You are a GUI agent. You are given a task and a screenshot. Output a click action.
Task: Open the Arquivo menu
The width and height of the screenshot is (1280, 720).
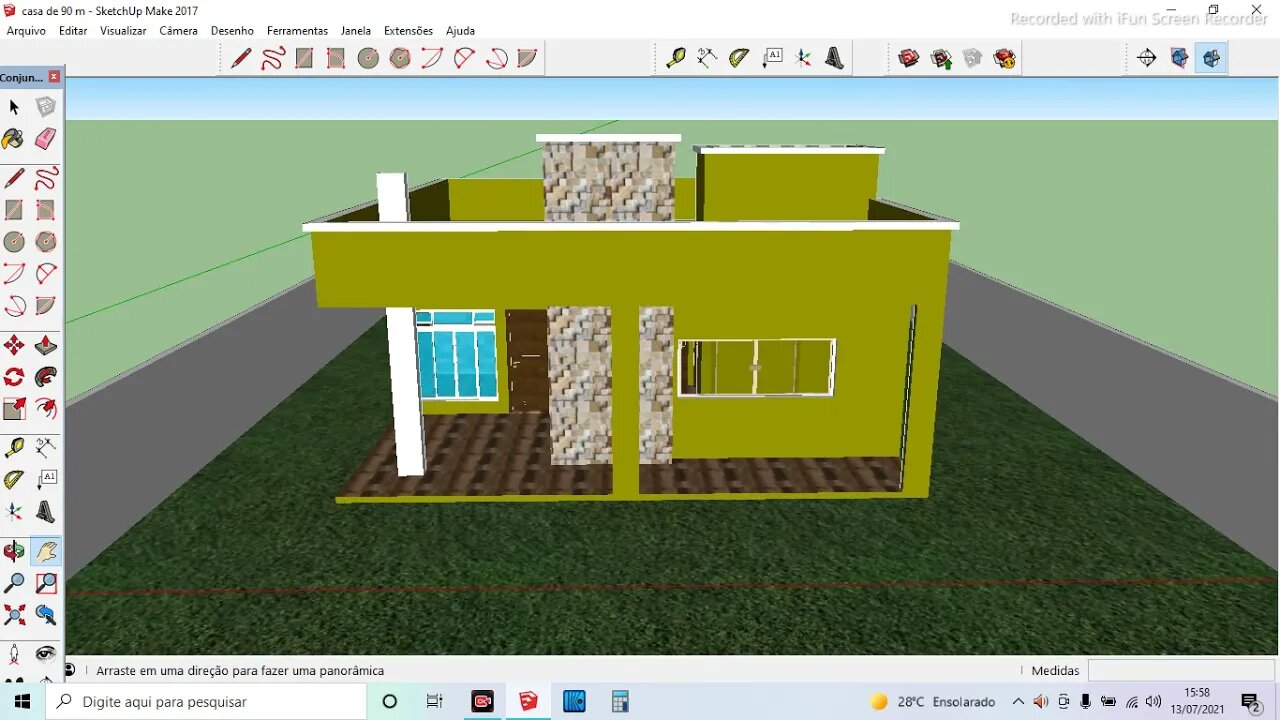[26, 31]
